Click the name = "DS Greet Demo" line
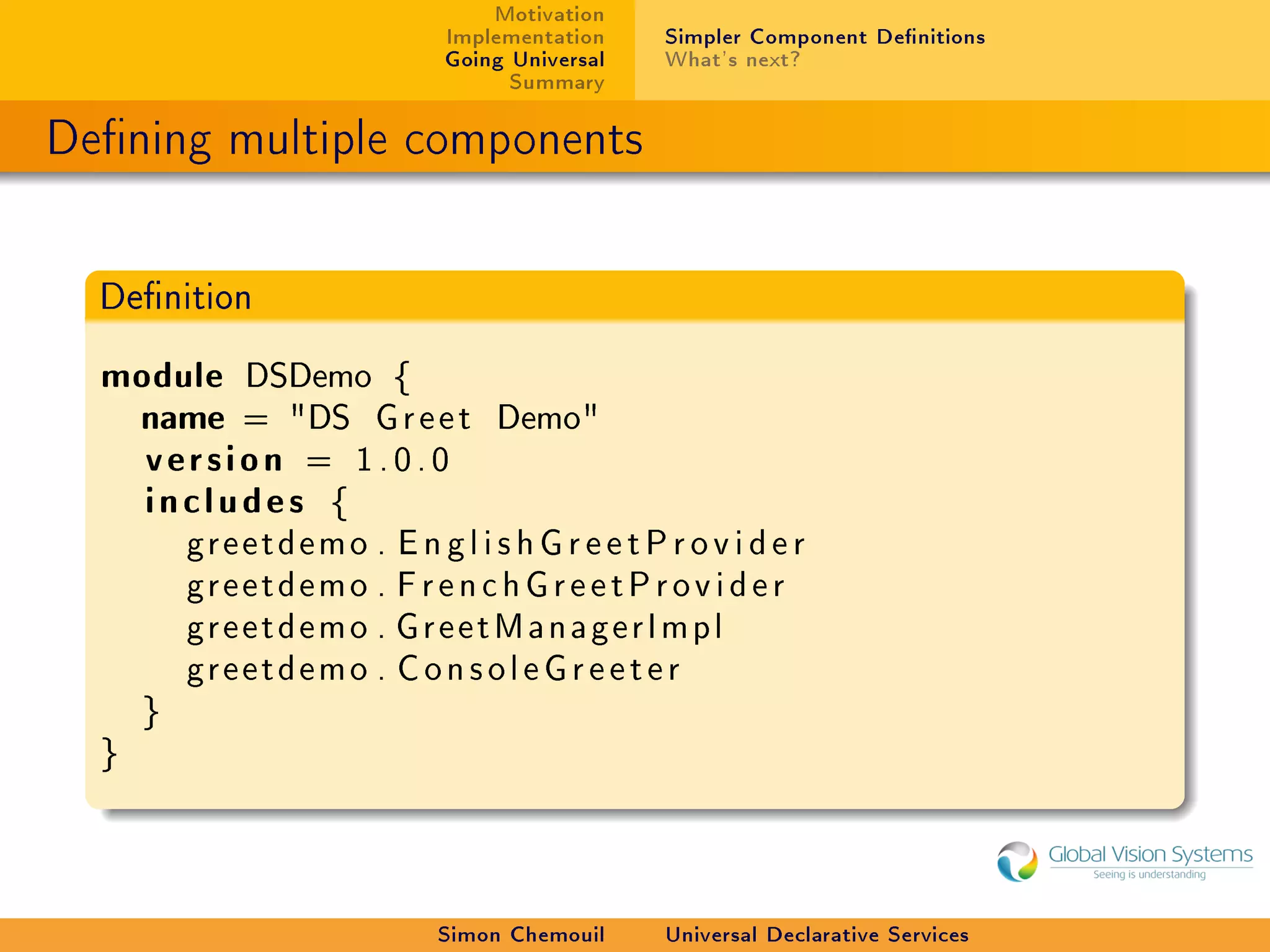Image resolution: width=1270 pixels, height=952 pixels. tap(369, 418)
